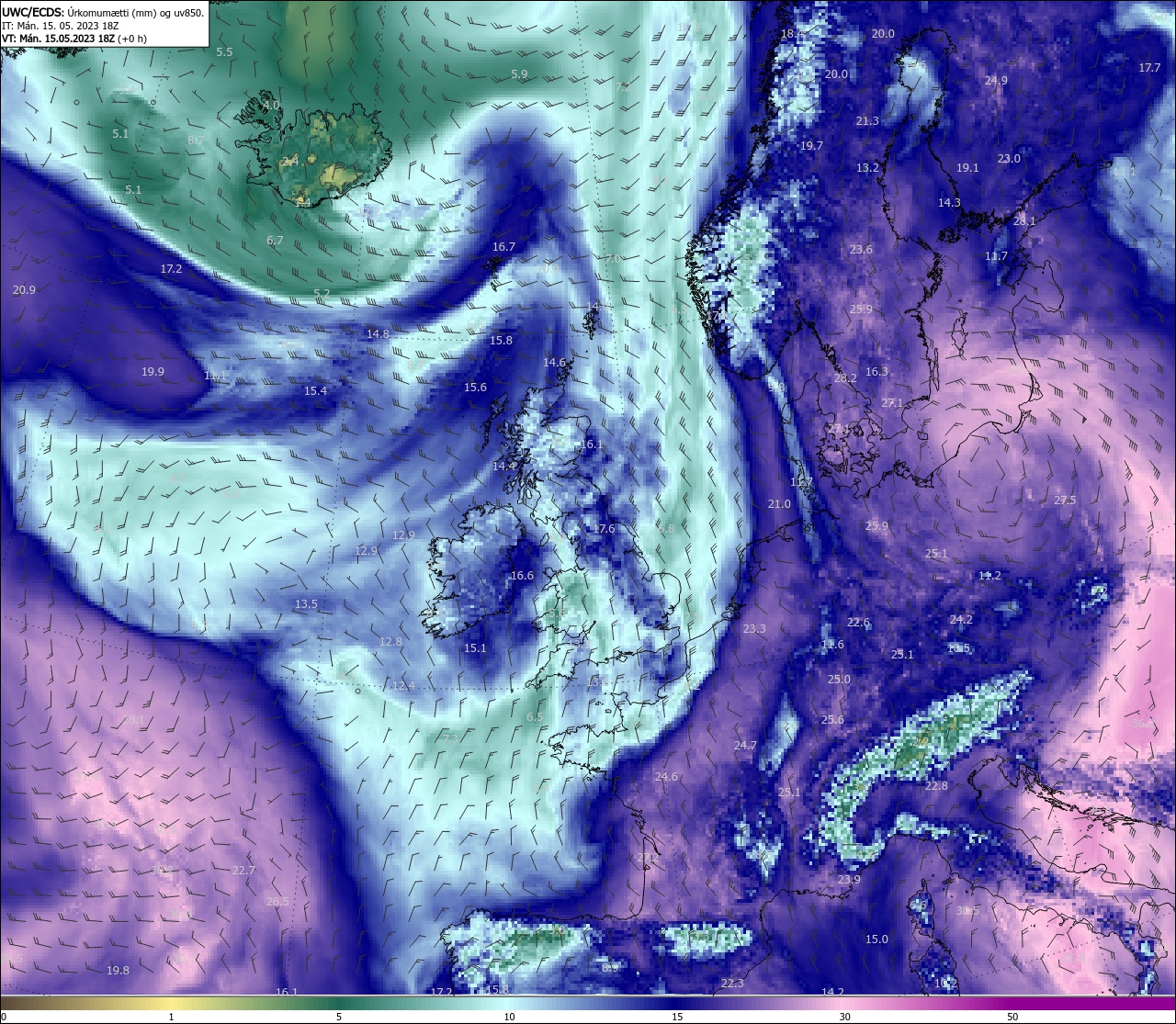The image size is (1176, 1024).
Task: Click the 16.6 value over the Irish Sea
Action: click(x=522, y=576)
